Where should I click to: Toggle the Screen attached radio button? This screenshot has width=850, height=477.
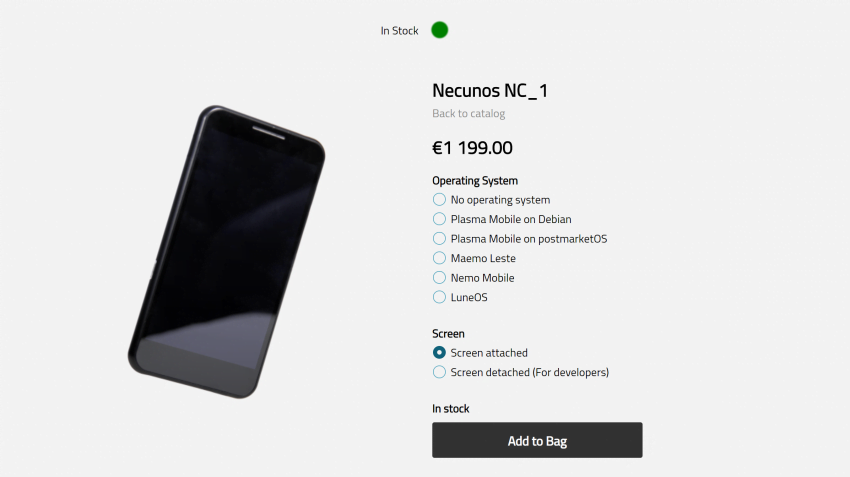[x=439, y=353]
